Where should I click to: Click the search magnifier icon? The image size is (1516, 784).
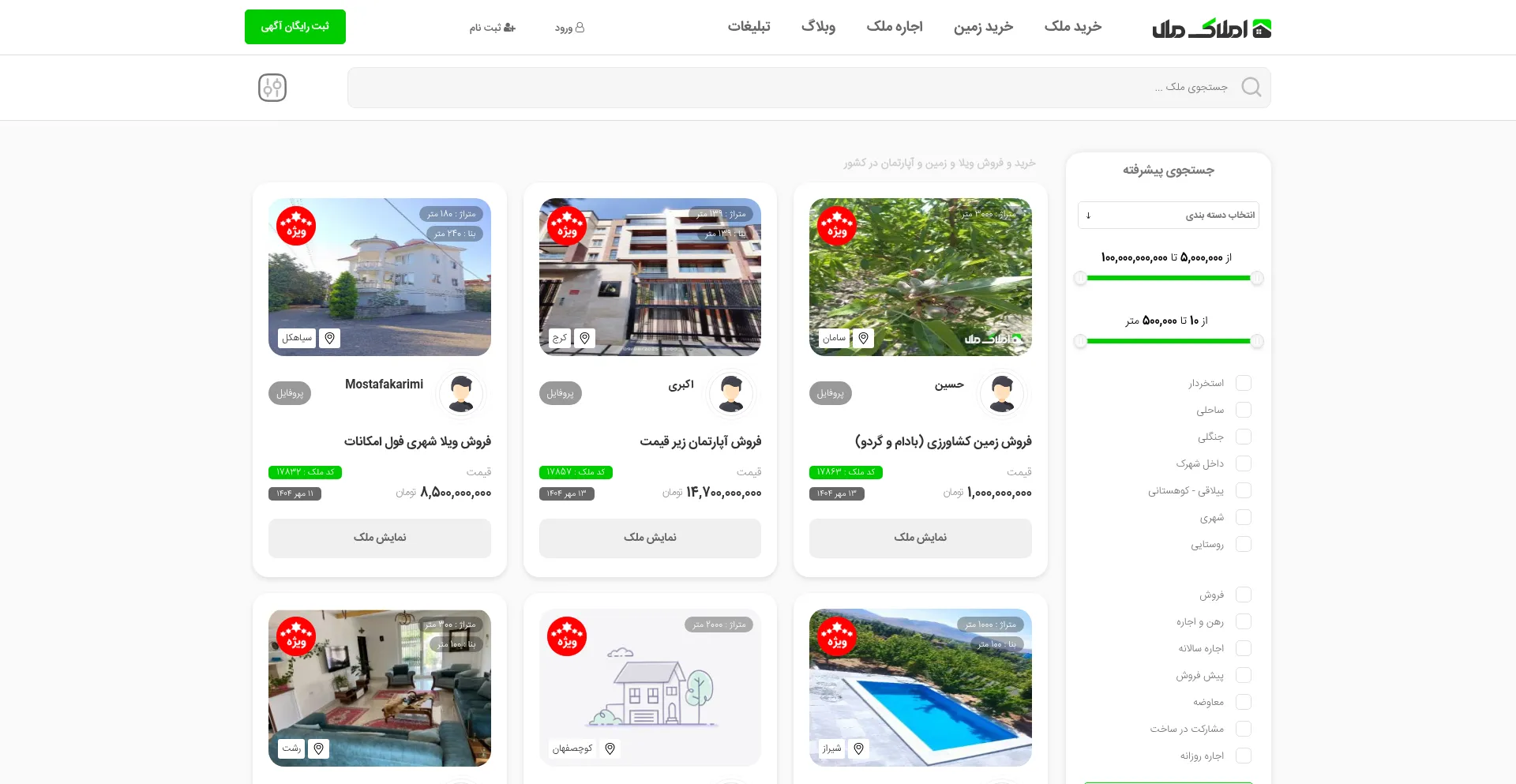tap(1251, 87)
